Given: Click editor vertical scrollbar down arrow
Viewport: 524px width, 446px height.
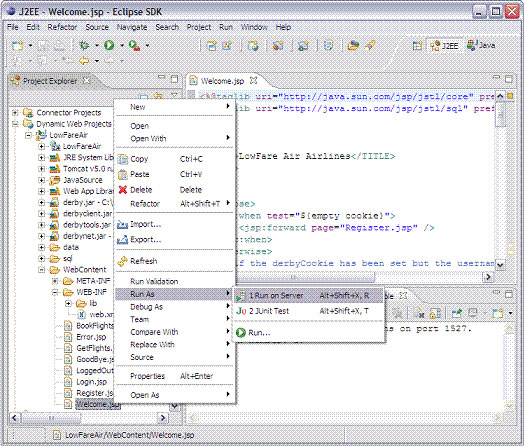Looking at the screenshot, I should point(500,265).
